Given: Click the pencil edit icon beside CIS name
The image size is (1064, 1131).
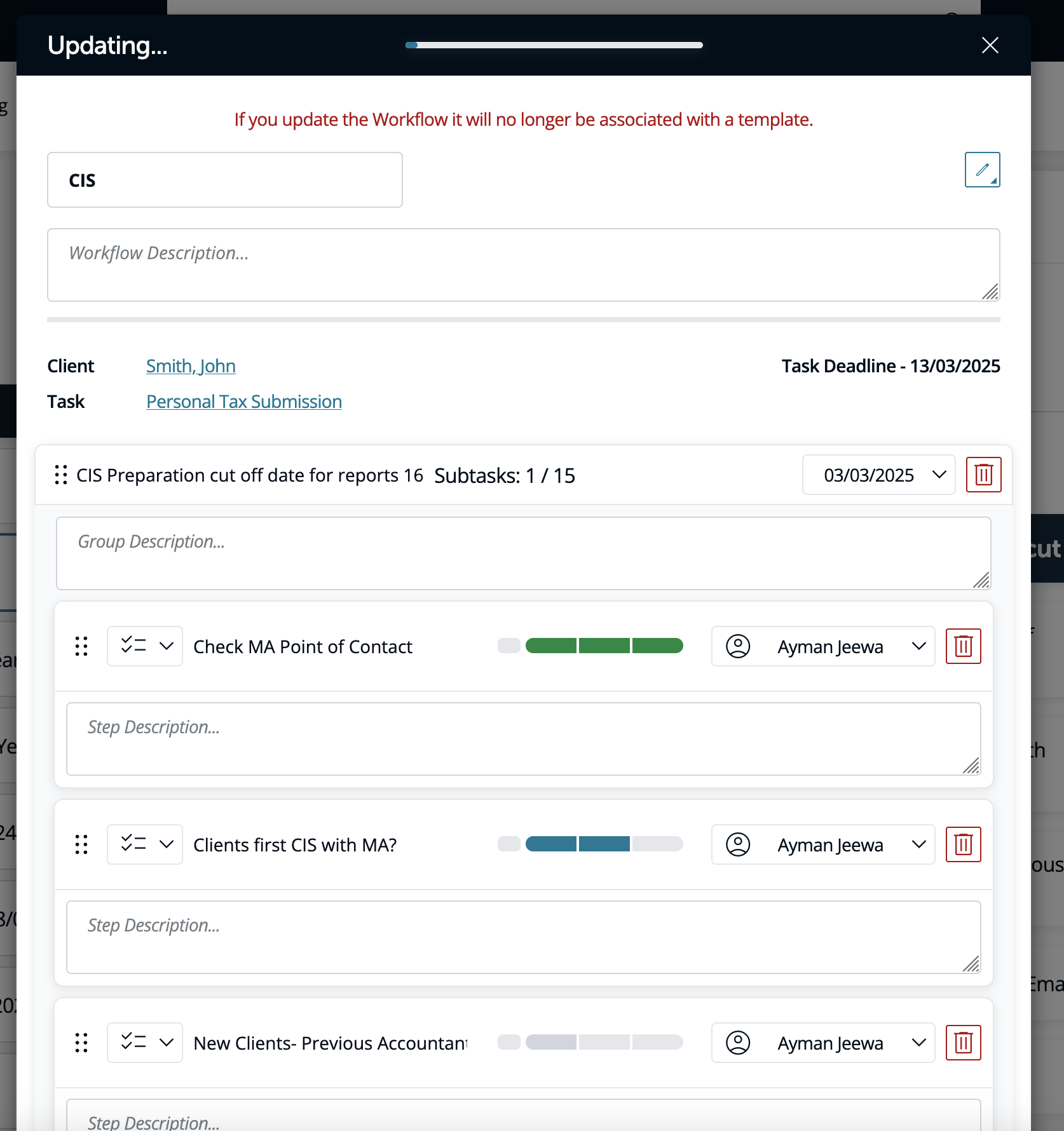Looking at the screenshot, I should (982, 170).
